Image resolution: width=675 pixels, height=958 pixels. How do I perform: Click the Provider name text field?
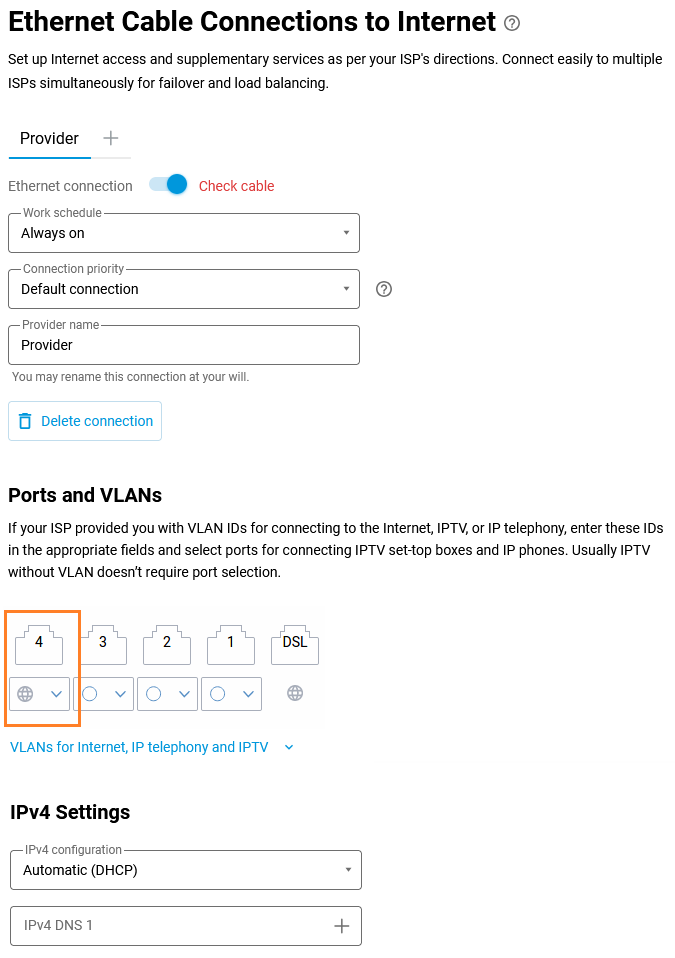coord(184,345)
